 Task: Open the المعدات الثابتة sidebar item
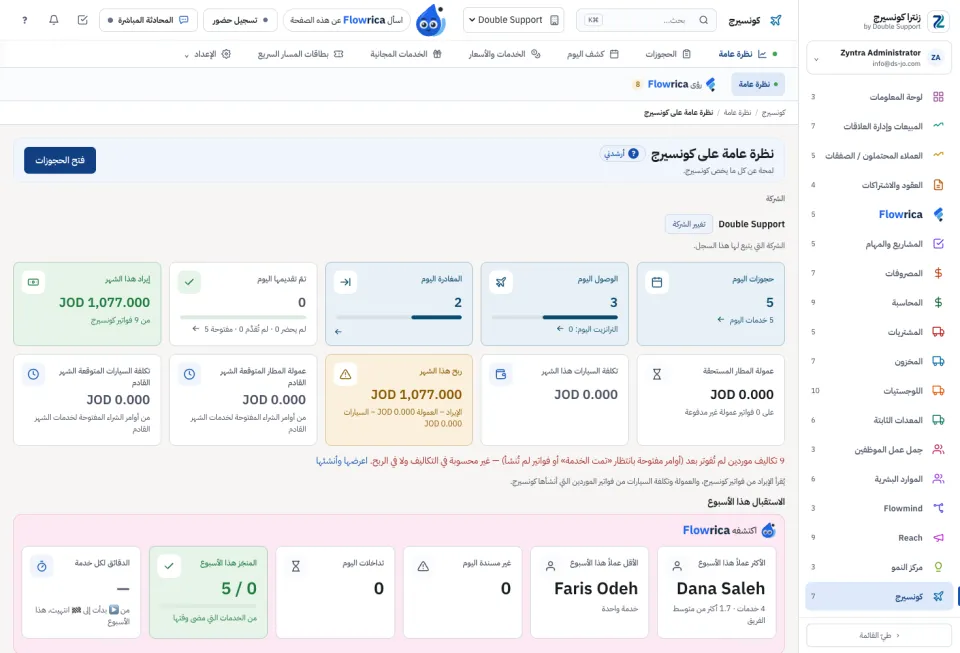(x=879, y=420)
